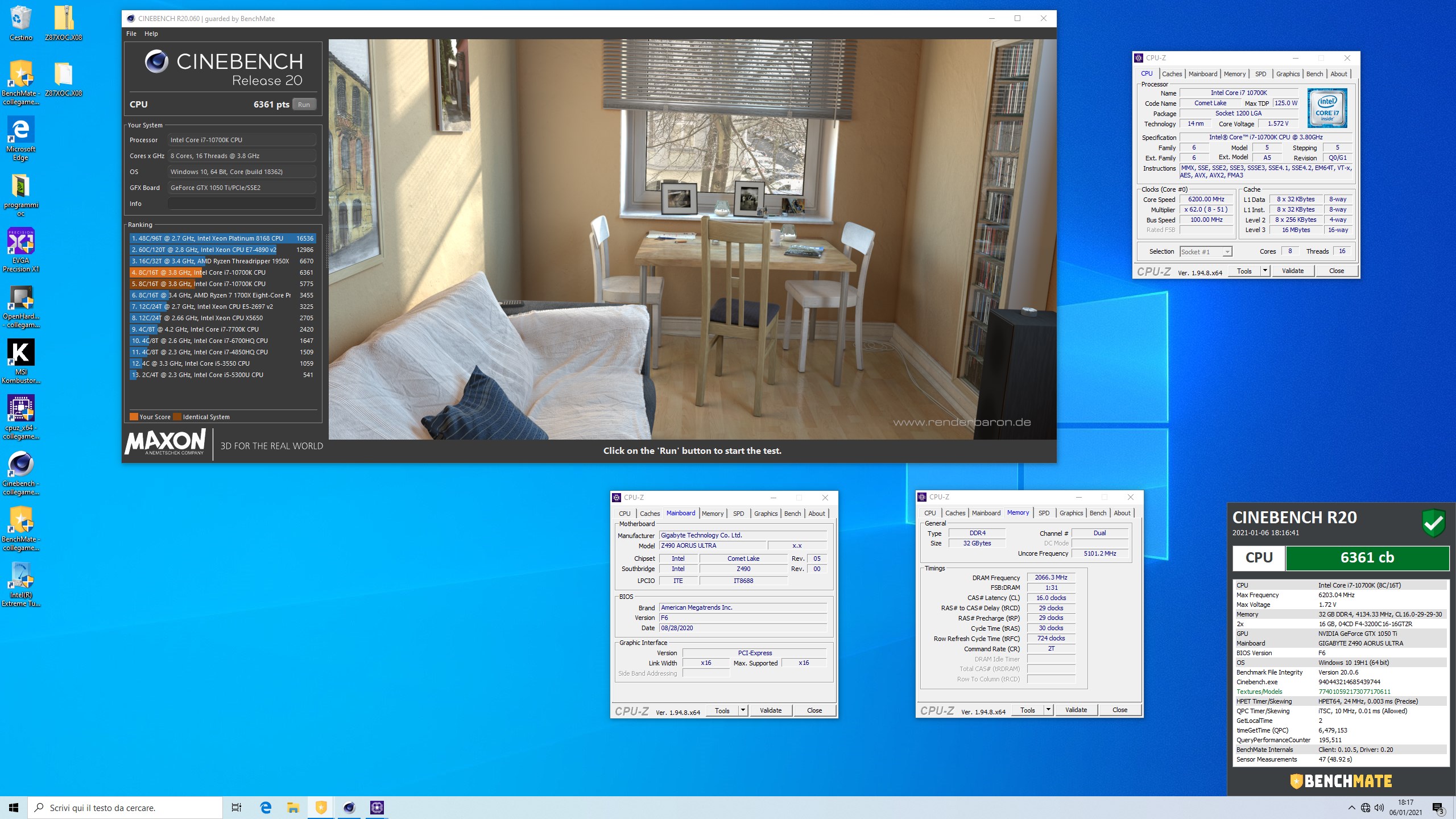The image size is (1456, 819).
Task: Expand Tools dropdown arrow in Mainboard CPU-Z
Action: pyautogui.click(x=743, y=710)
